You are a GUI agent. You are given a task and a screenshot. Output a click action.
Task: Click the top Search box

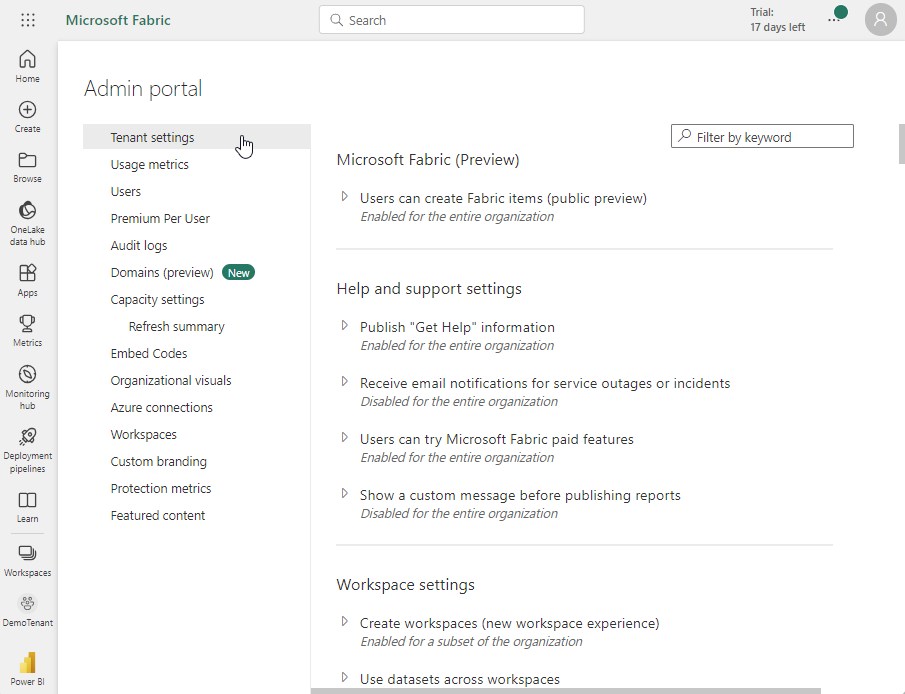[452, 20]
